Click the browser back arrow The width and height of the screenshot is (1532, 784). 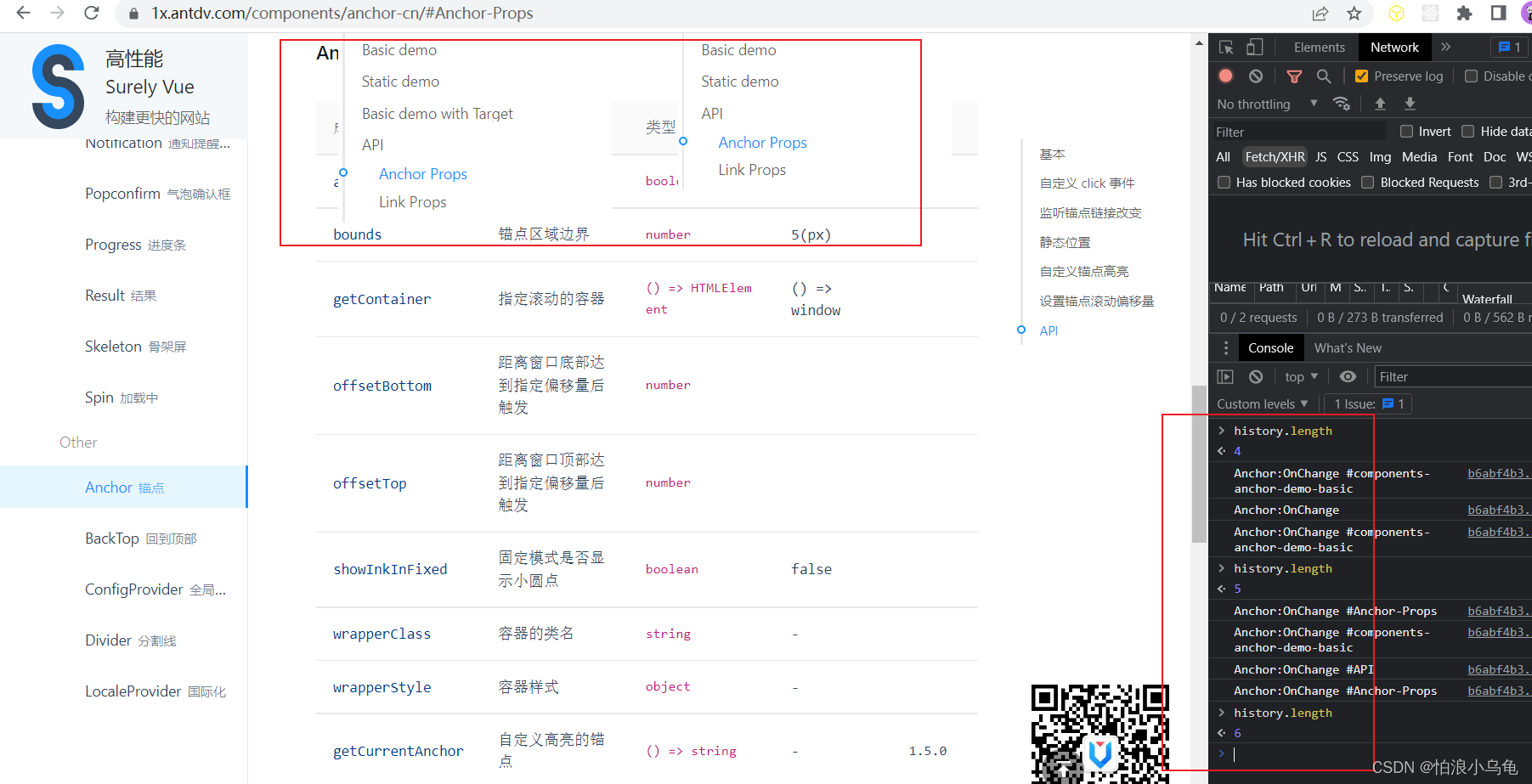[23, 13]
